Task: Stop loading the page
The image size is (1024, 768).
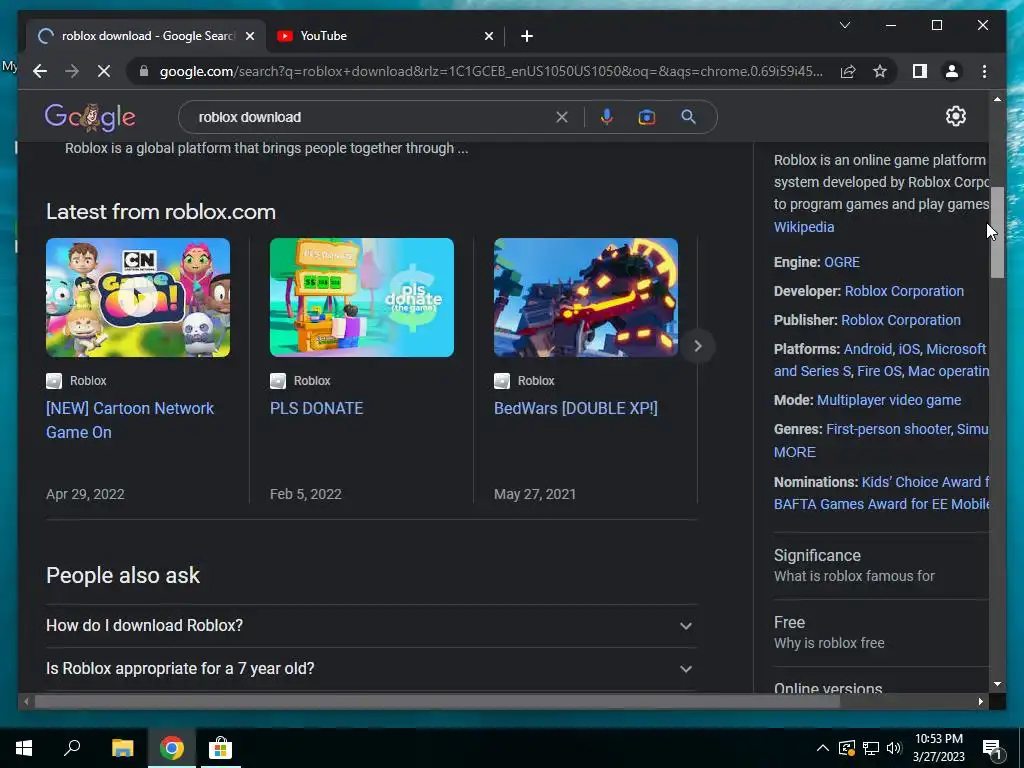Action: [x=104, y=71]
